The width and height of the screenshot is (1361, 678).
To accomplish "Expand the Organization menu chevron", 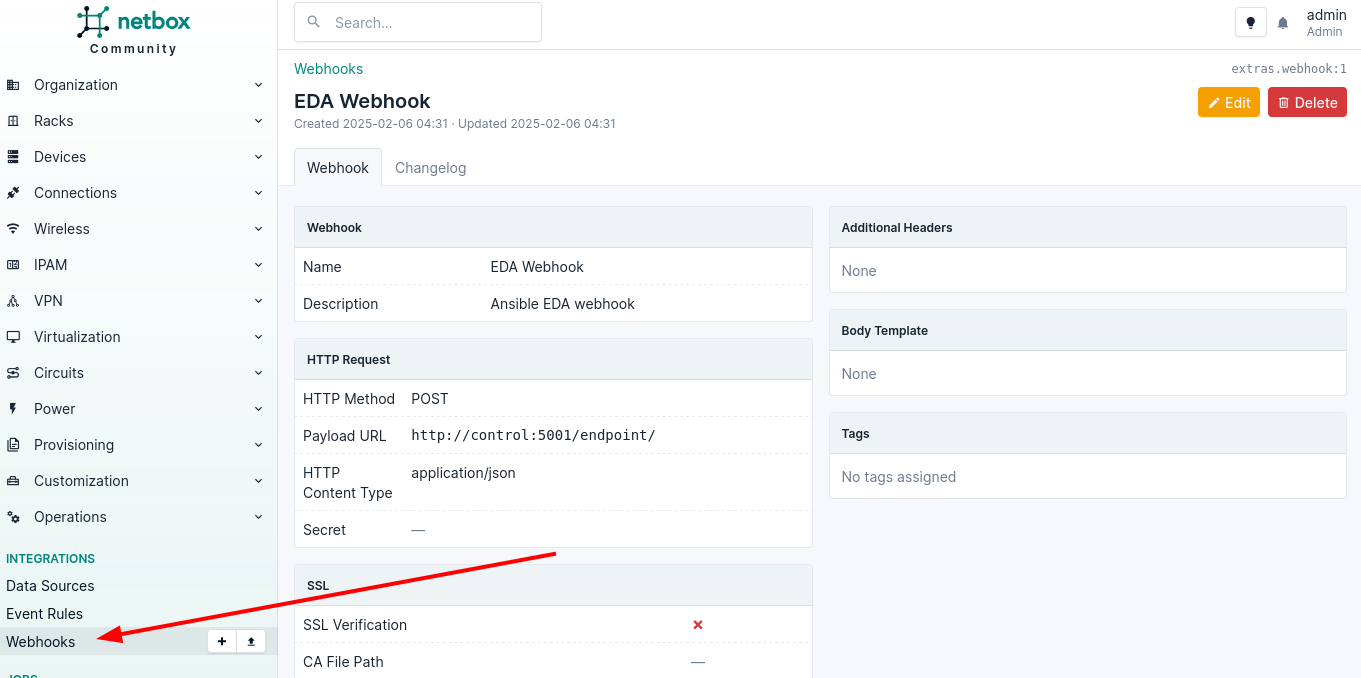I will click(258, 85).
